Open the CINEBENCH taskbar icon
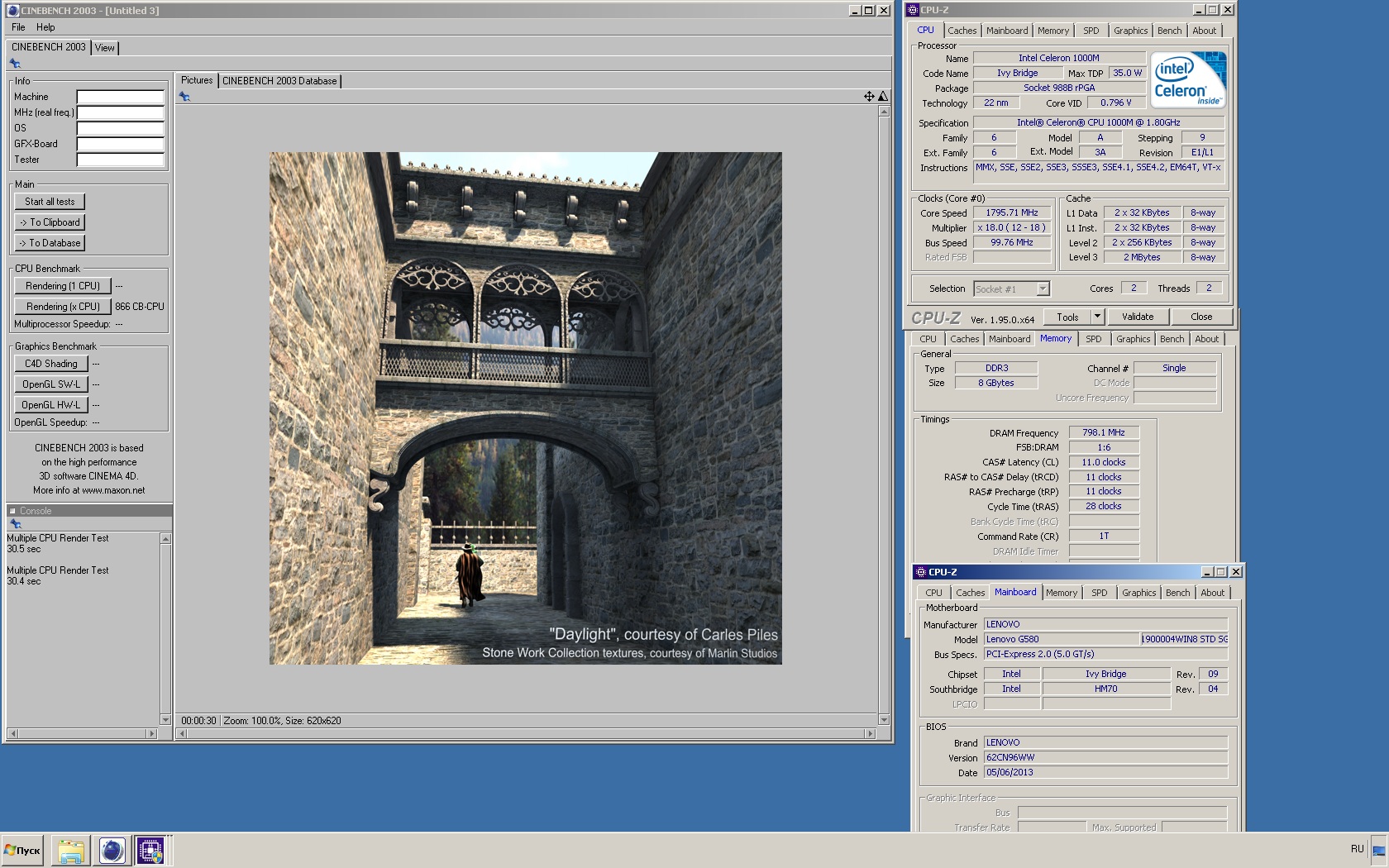The height and width of the screenshot is (868, 1389). coord(112,850)
